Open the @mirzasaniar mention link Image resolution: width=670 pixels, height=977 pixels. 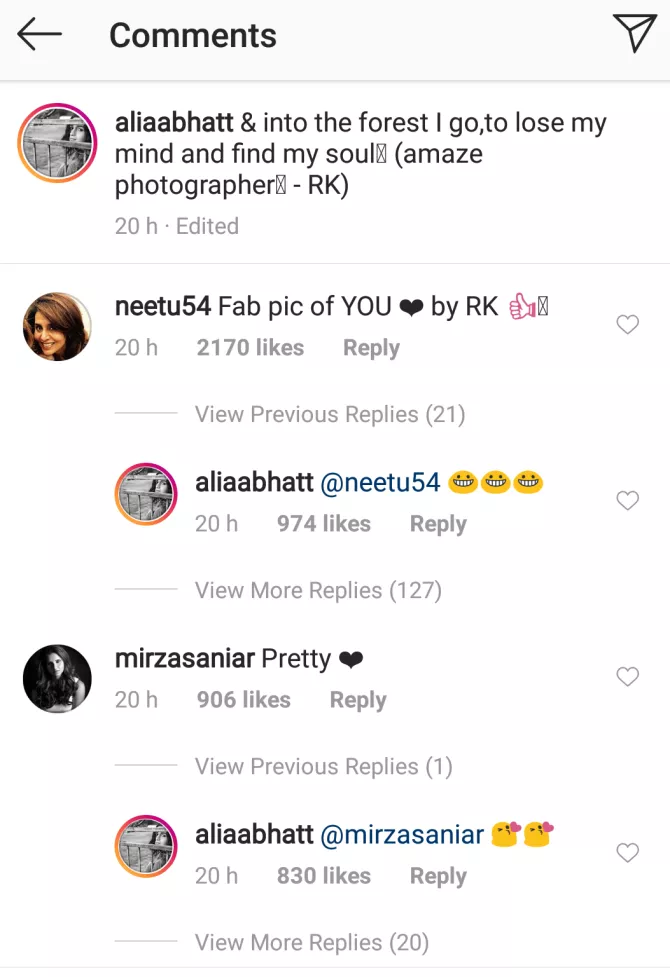click(x=404, y=833)
